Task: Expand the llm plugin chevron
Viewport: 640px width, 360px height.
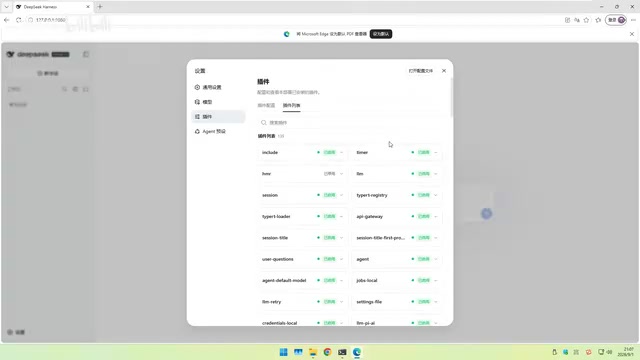Action: click(x=436, y=174)
